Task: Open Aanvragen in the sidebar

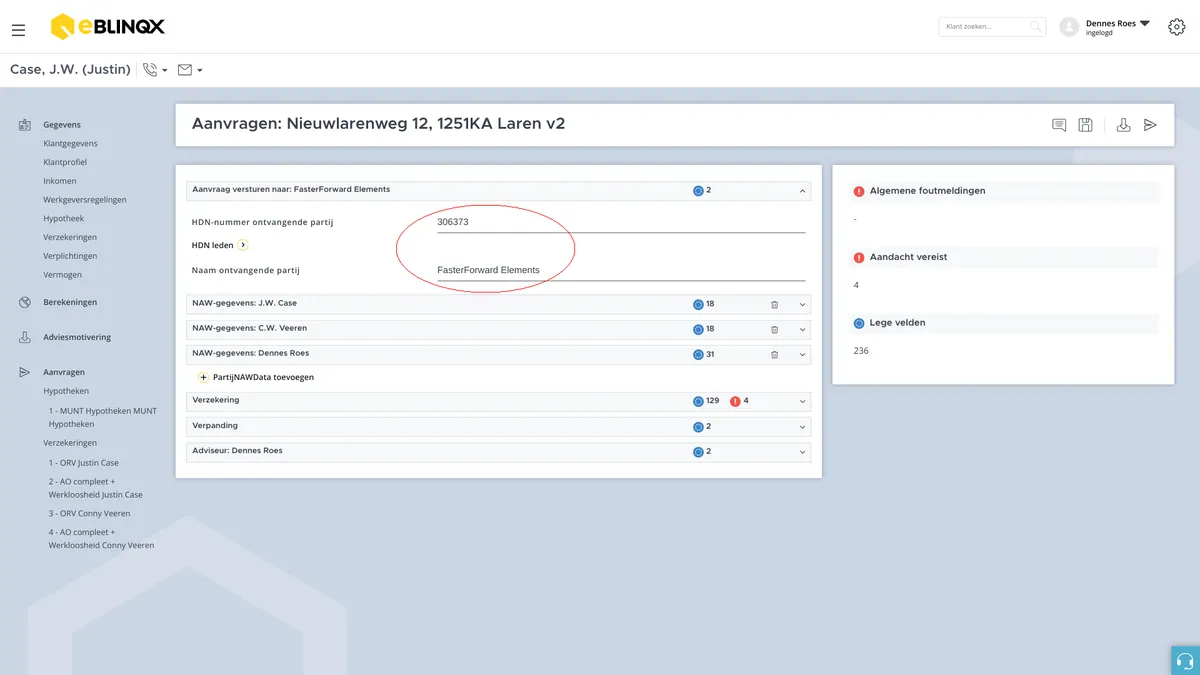Action: click(x=64, y=372)
